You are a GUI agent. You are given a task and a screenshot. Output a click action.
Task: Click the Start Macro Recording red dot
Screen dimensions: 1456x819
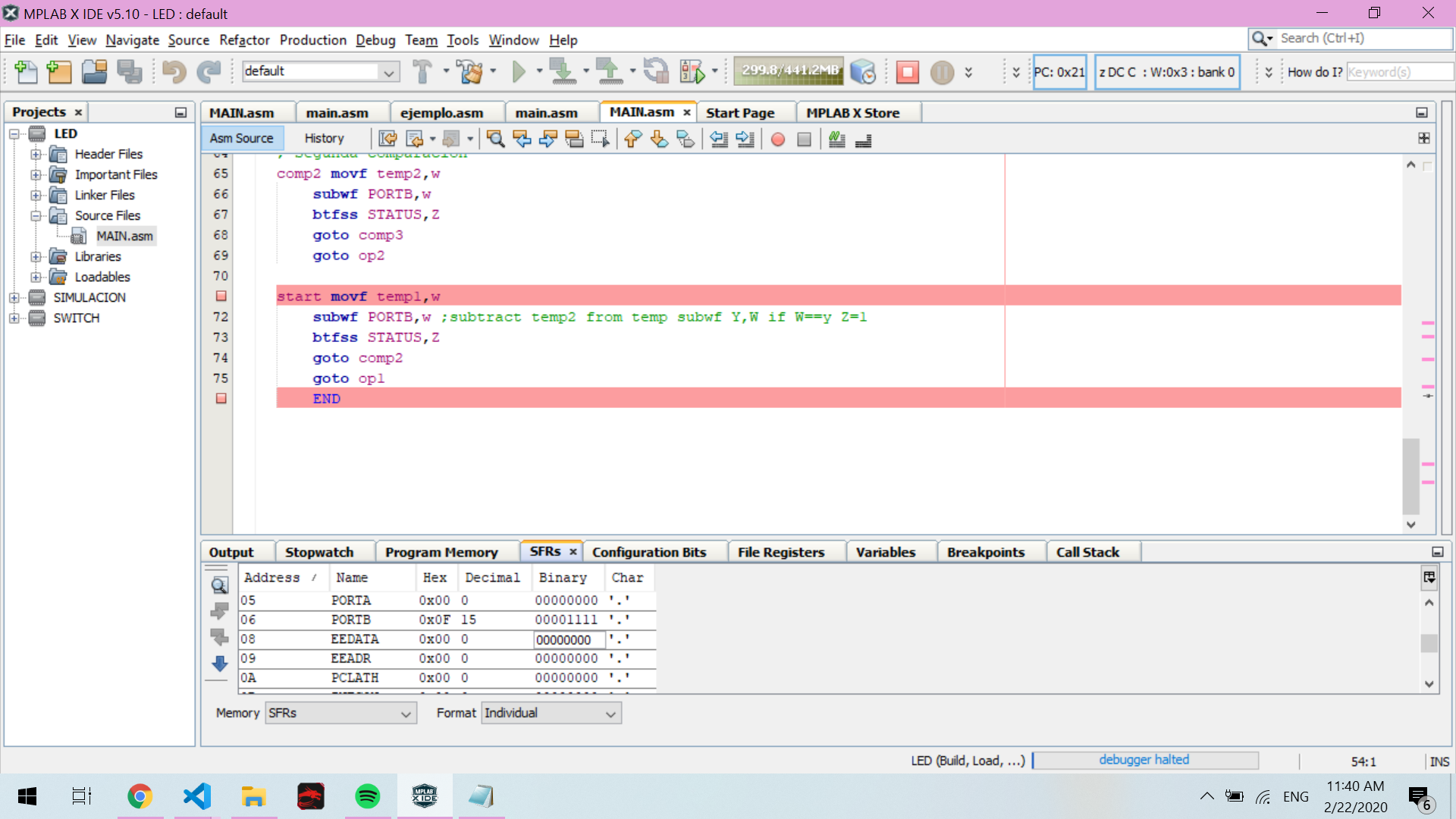pos(777,140)
